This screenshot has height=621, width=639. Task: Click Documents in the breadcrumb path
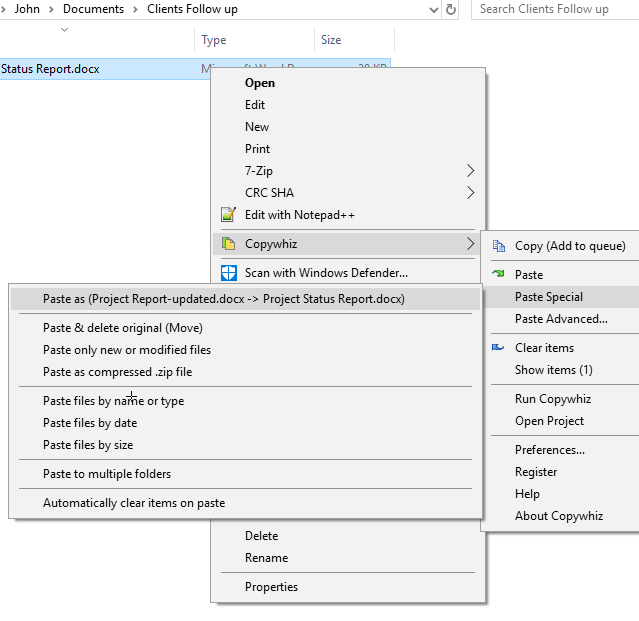93,9
